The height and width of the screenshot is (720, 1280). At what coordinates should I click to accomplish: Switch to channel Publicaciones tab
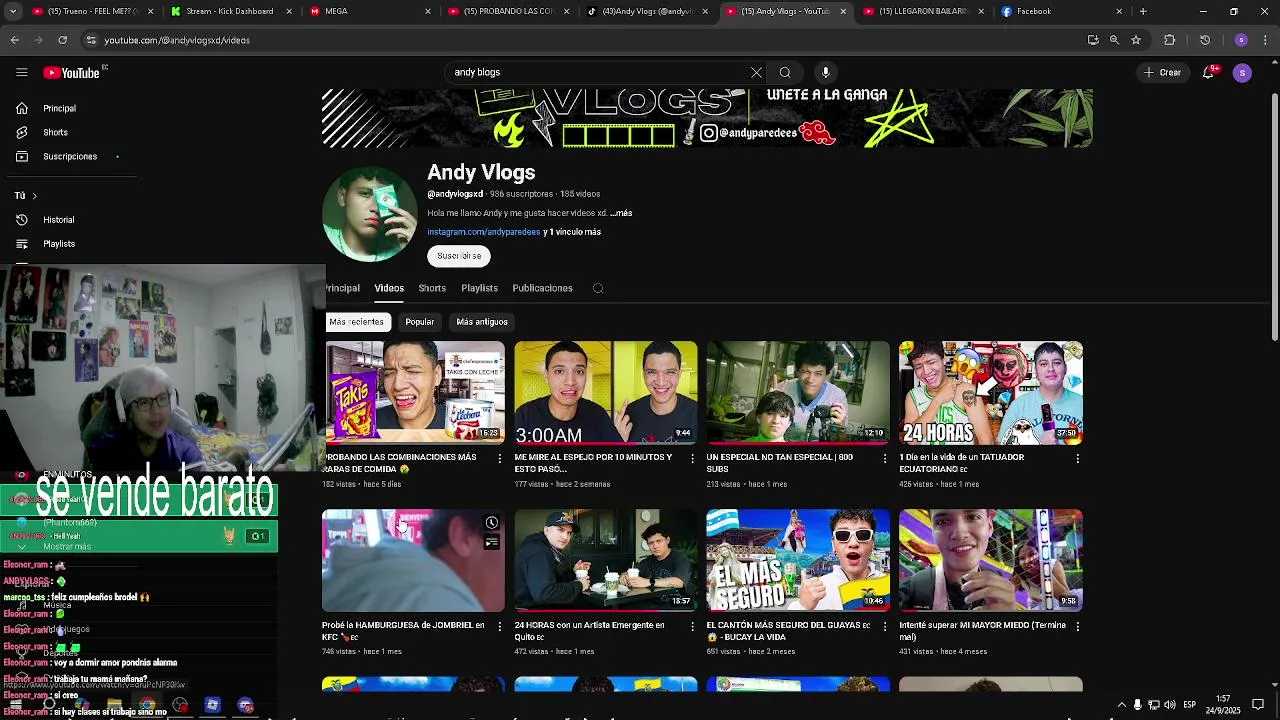[x=542, y=288]
